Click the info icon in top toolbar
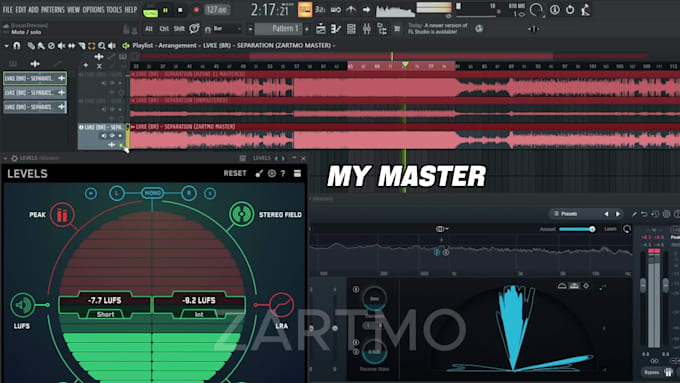 pyautogui.click(x=555, y=10)
